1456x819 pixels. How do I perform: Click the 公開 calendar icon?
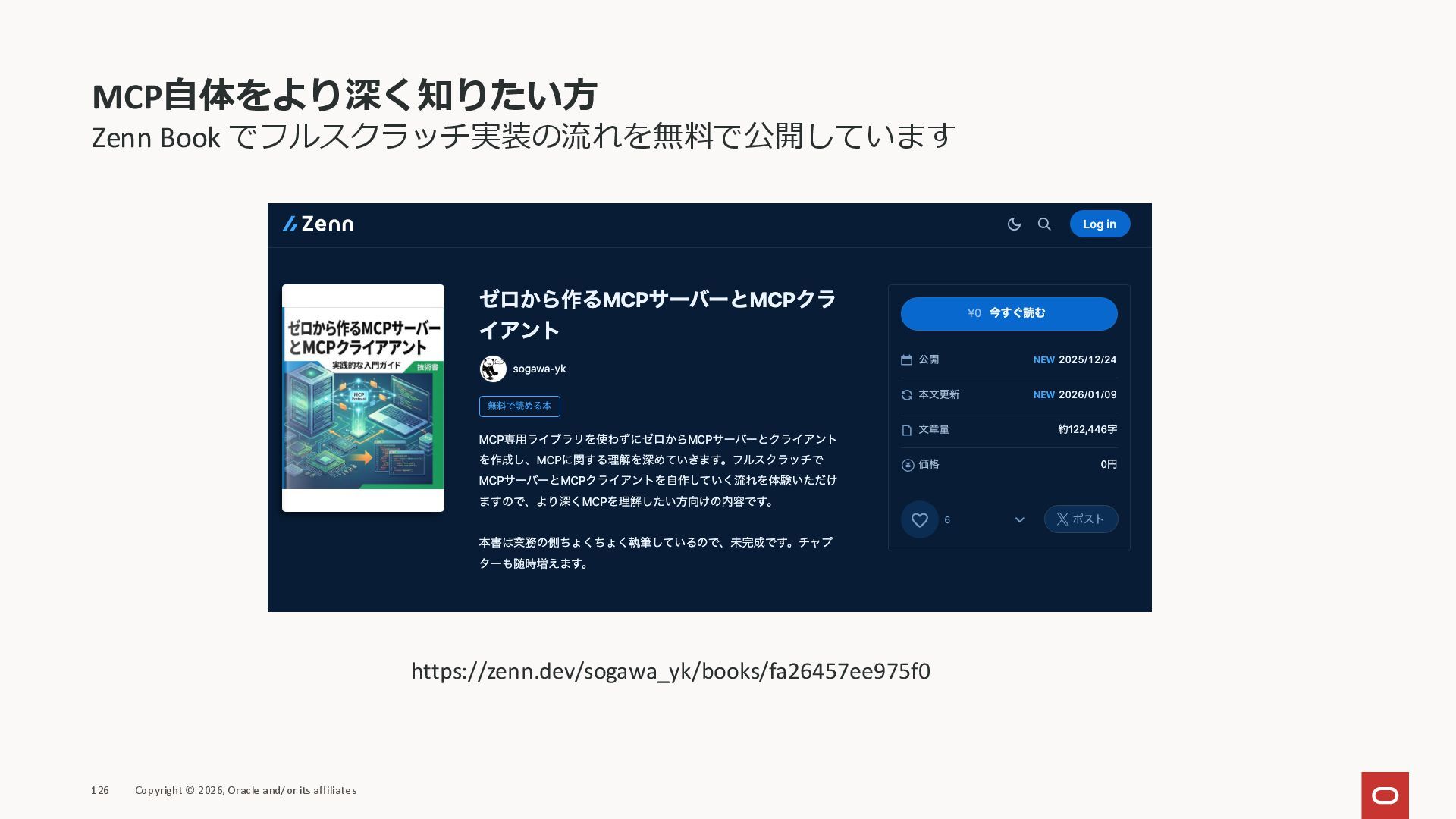[x=906, y=360]
